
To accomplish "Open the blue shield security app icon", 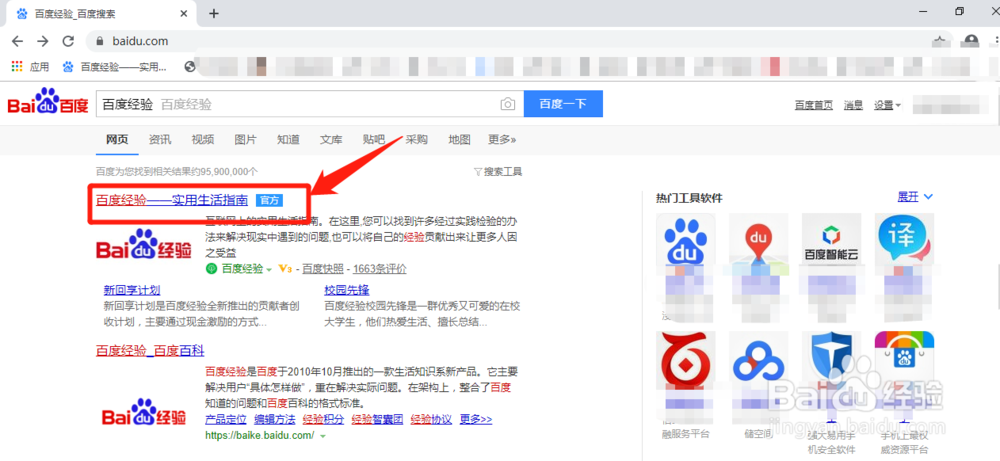I will (x=831, y=360).
